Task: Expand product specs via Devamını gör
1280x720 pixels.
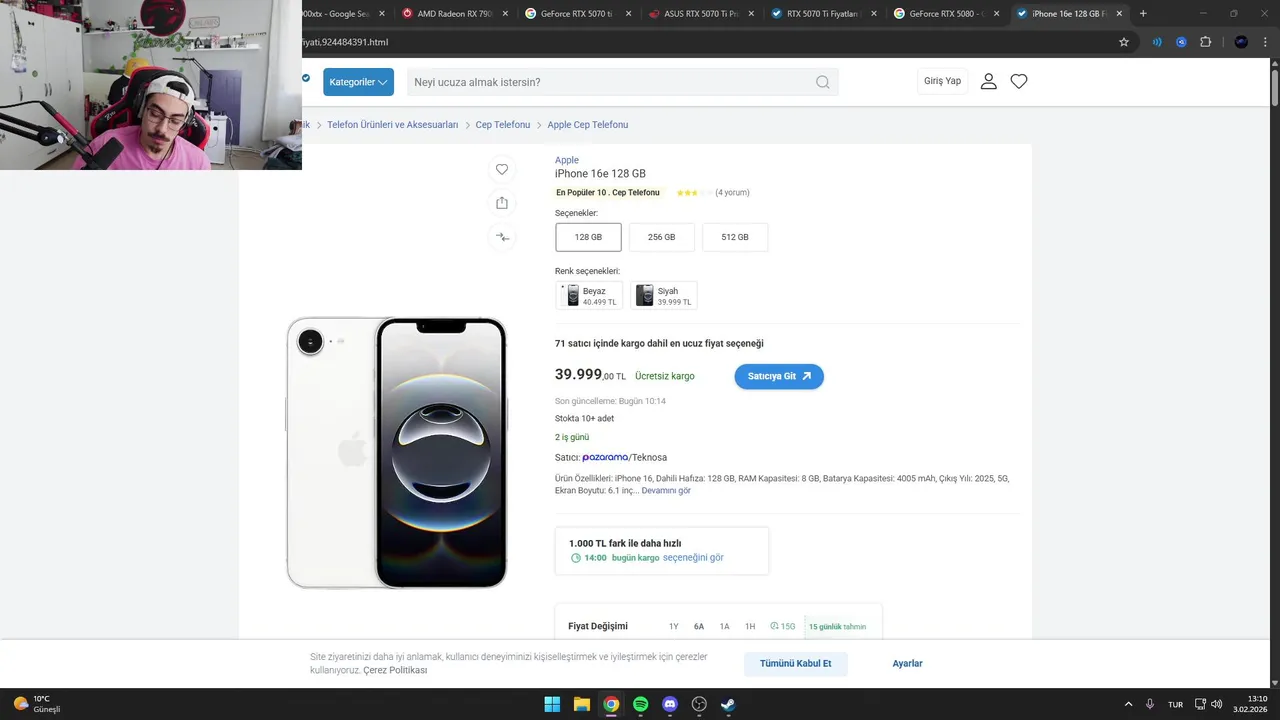Action: 666,490
